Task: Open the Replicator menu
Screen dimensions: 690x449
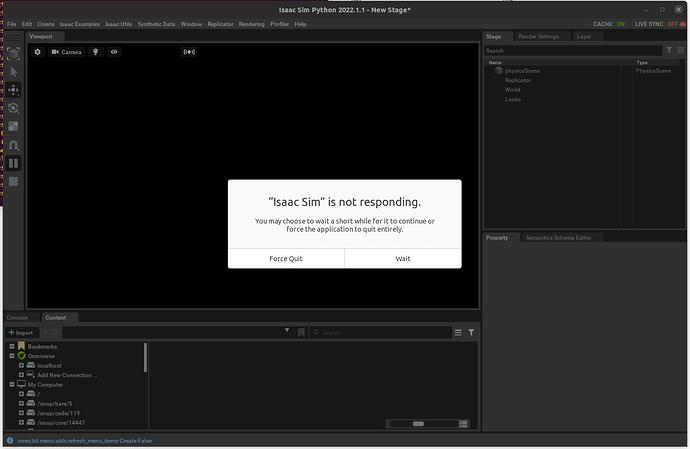Action: 220,24
